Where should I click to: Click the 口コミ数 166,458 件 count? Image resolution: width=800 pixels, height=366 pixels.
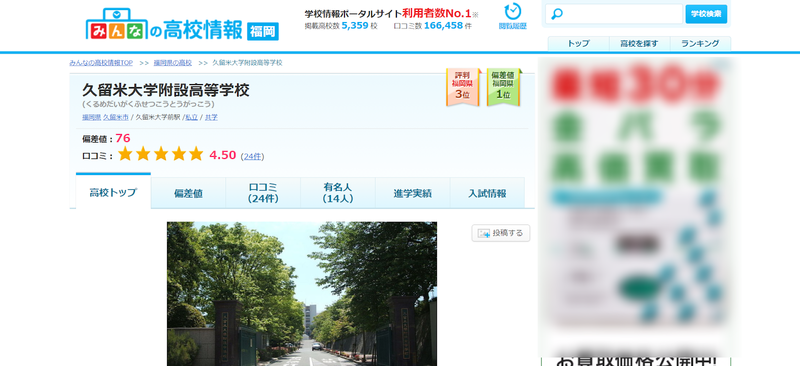(433, 26)
